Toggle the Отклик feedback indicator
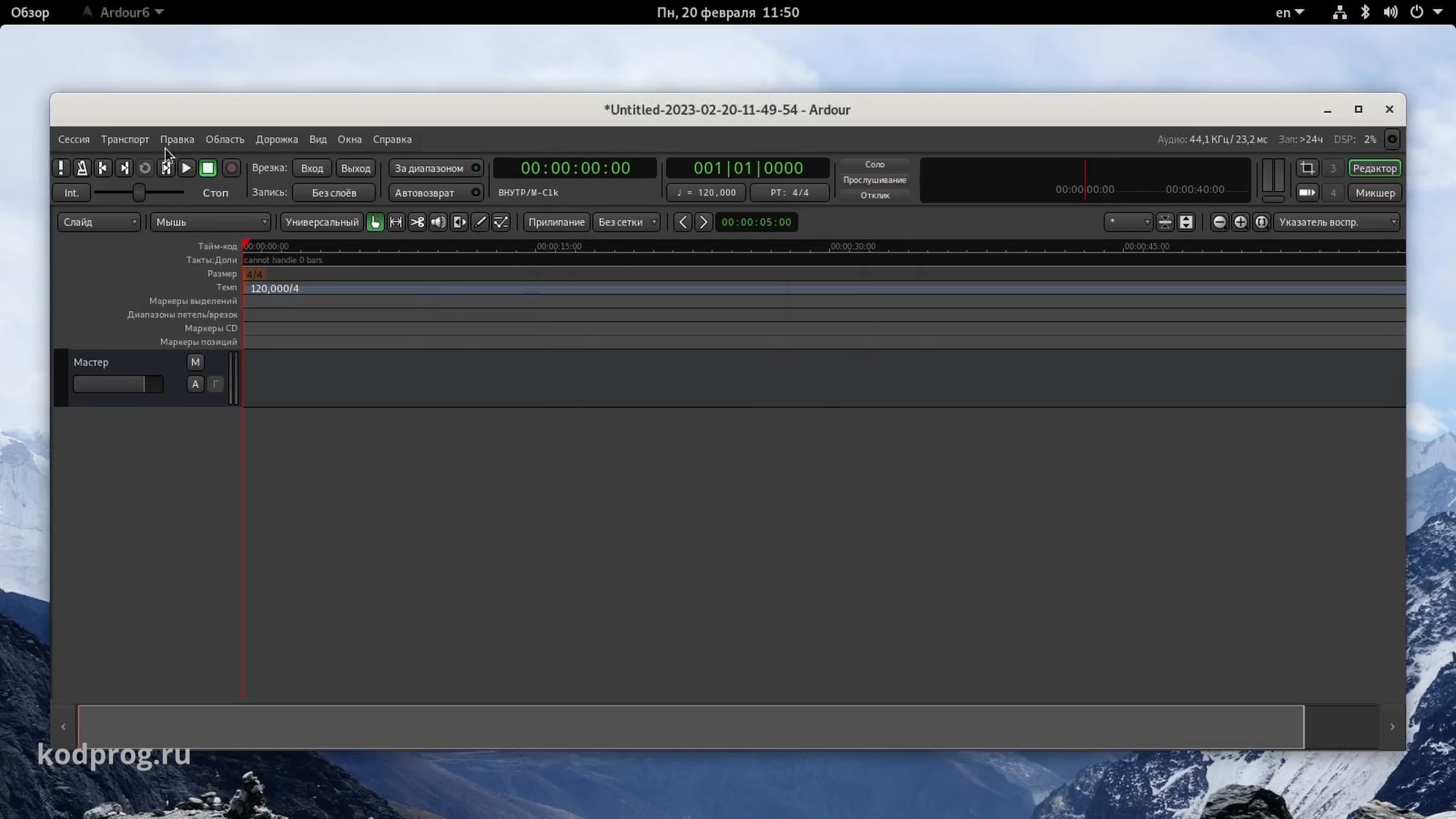 (874, 196)
